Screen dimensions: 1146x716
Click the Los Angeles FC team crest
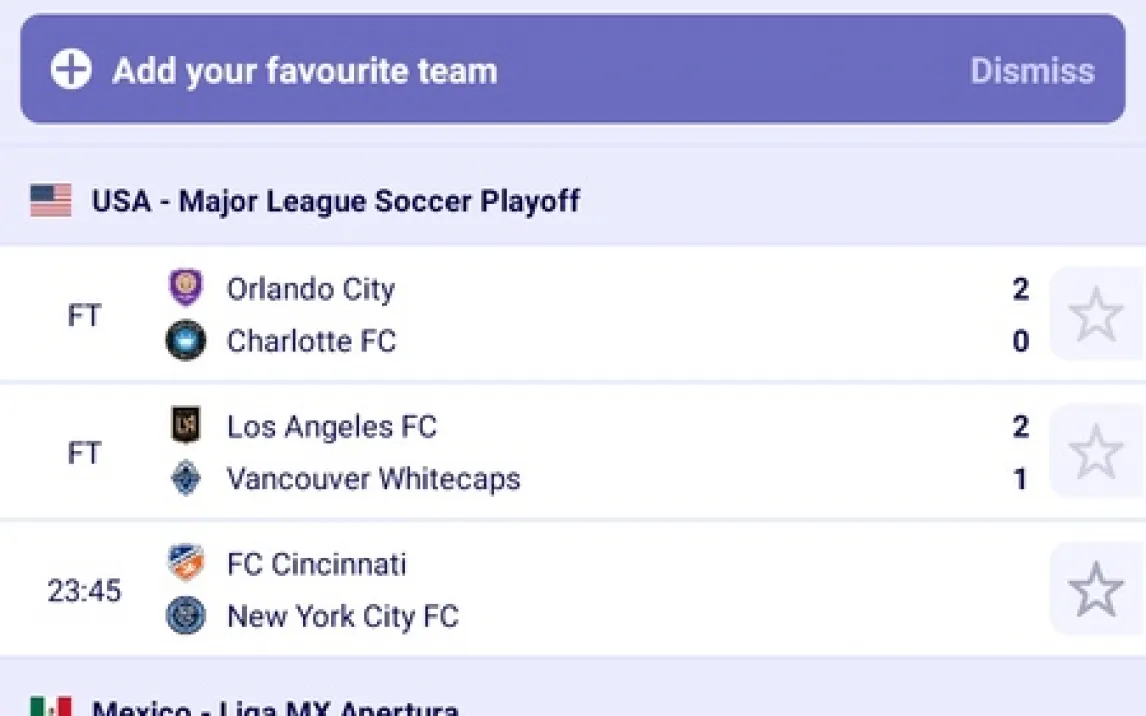coord(186,426)
